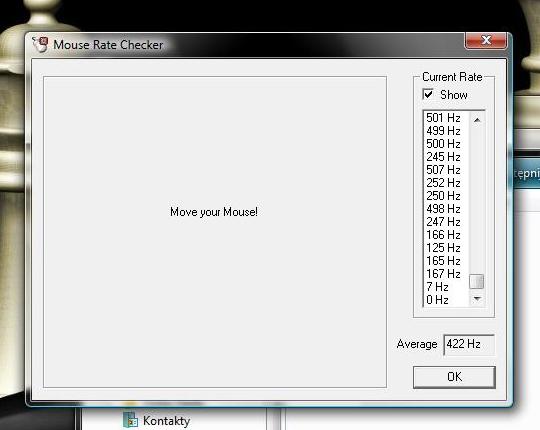
Task: Click inside the Average 422 Hz field
Action: coord(469,344)
